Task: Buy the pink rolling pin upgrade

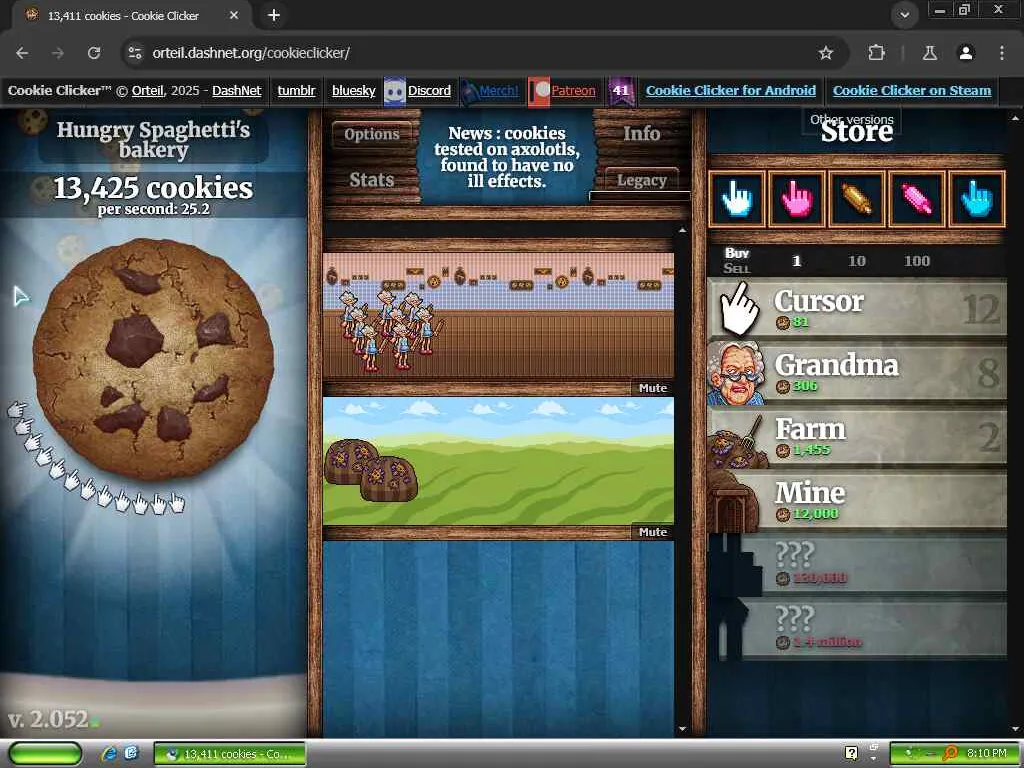Action: [x=917, y=199]
